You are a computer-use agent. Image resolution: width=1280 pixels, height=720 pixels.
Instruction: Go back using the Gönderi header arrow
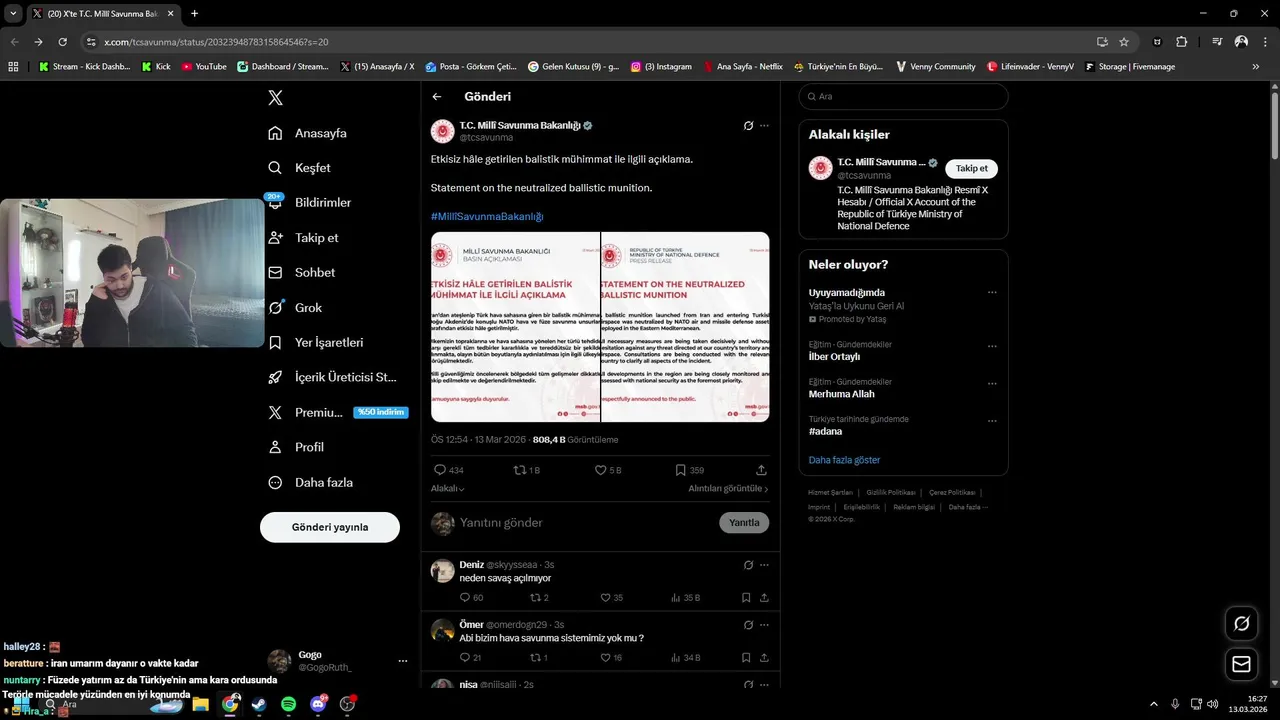437,97
